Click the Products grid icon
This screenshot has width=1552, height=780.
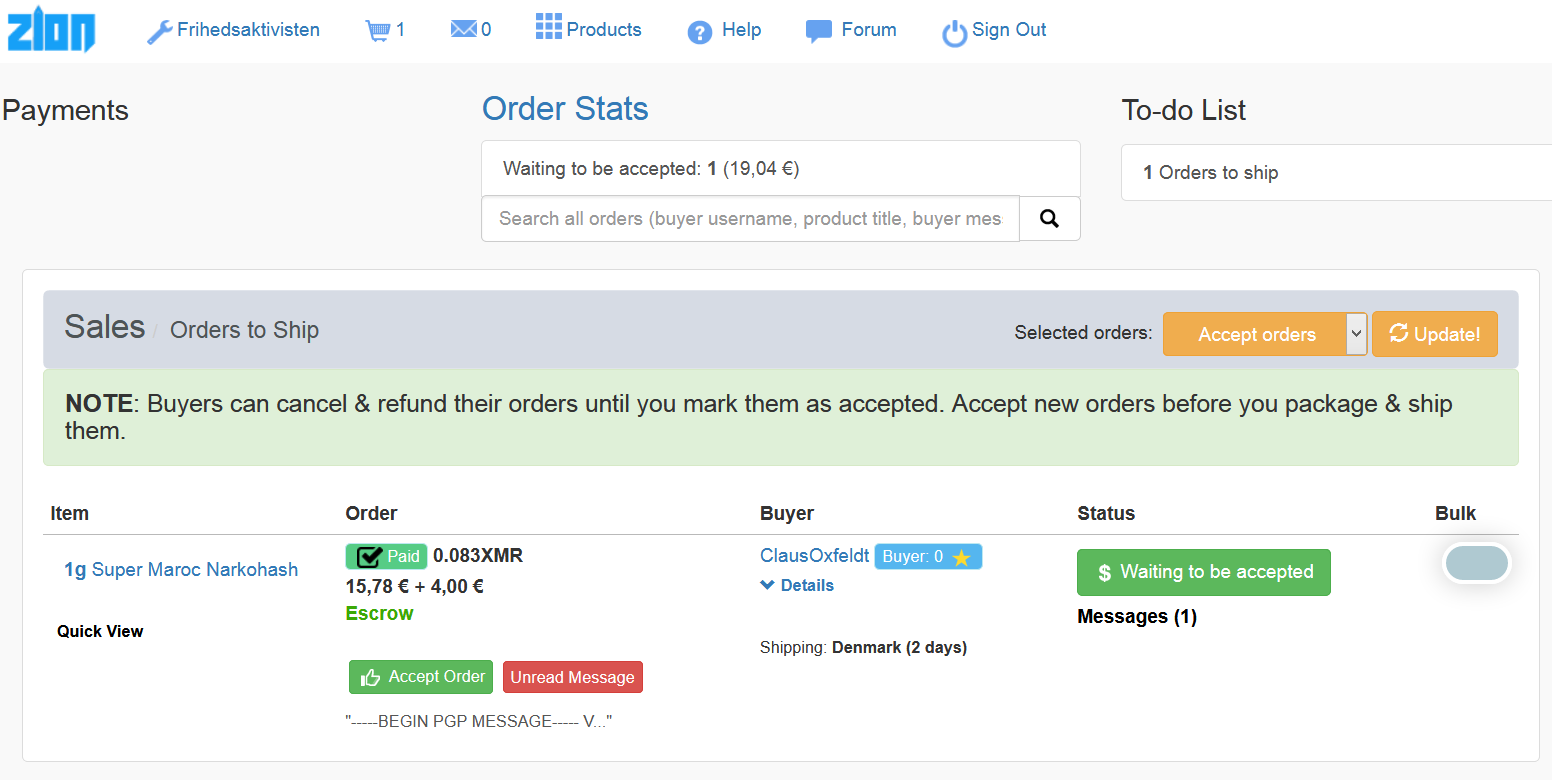[548, 26]
